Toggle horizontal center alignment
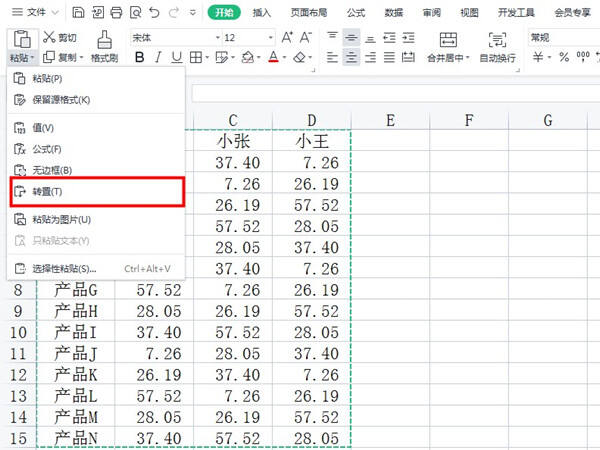Screen dimensions: 600x450 tap(351, 58)
